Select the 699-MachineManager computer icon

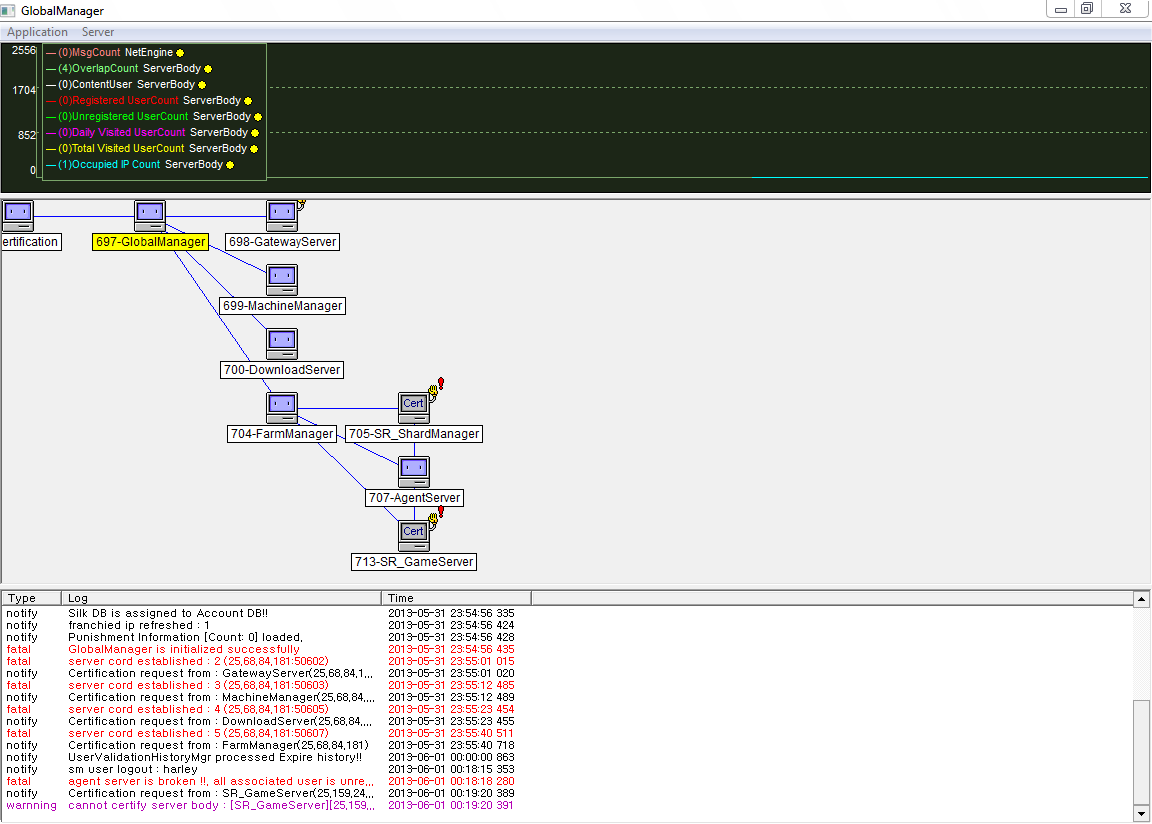coord(282,279)
